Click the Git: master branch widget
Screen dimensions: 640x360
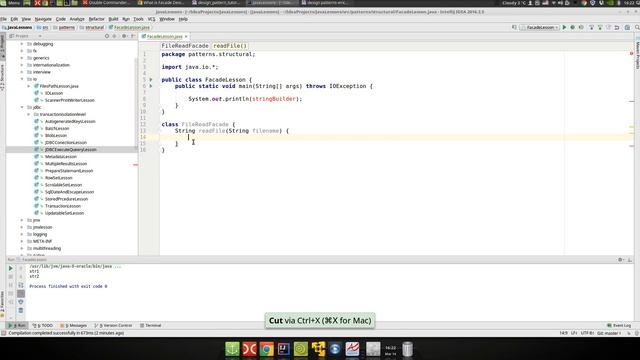(x=609, y=333)
